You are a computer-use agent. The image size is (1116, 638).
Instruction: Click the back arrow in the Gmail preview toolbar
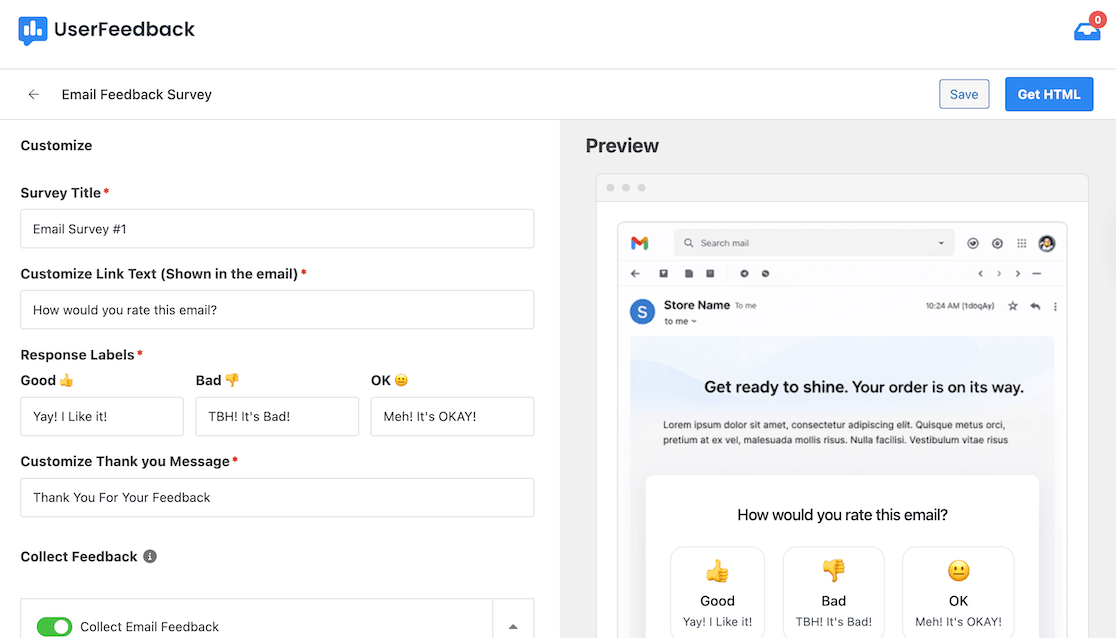(x=635, y=273)
